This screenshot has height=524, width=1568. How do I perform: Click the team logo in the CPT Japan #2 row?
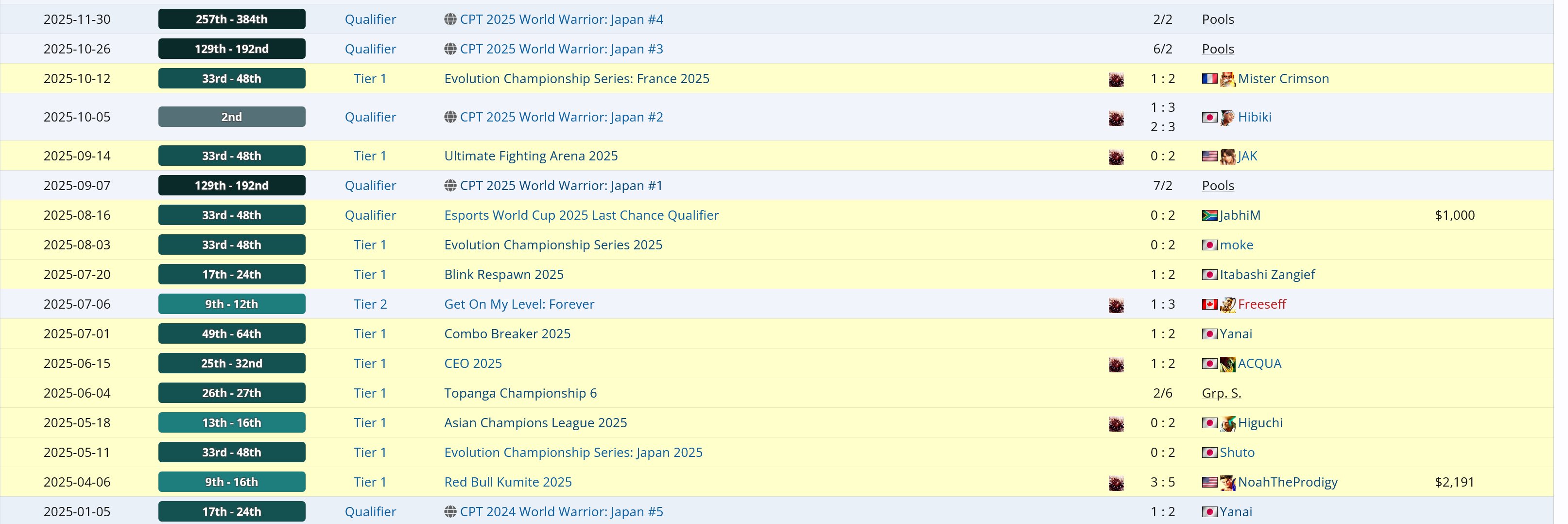coord(1116,118)
